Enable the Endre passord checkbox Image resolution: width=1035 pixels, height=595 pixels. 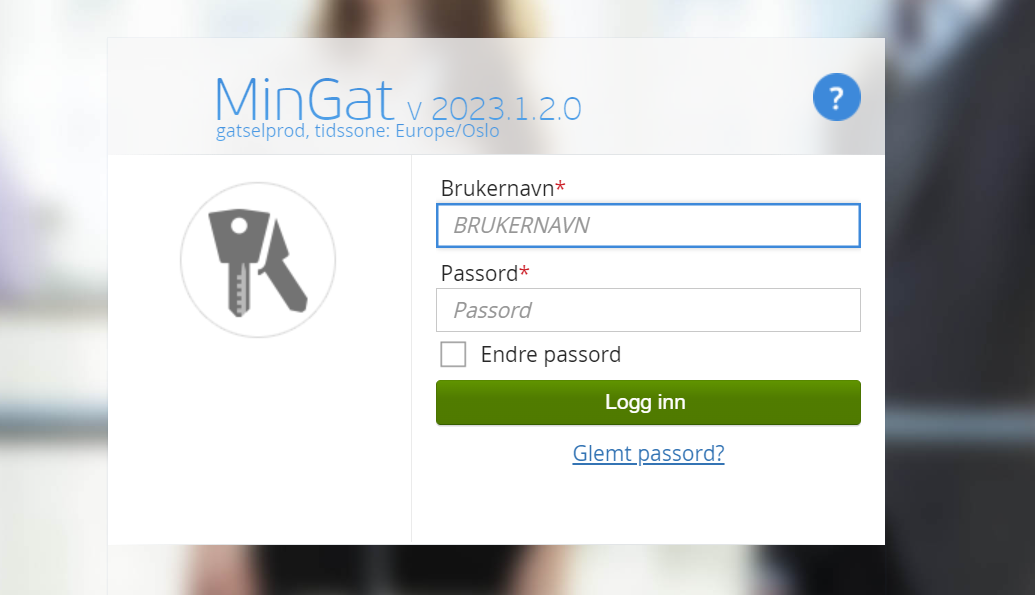point(453,355)
